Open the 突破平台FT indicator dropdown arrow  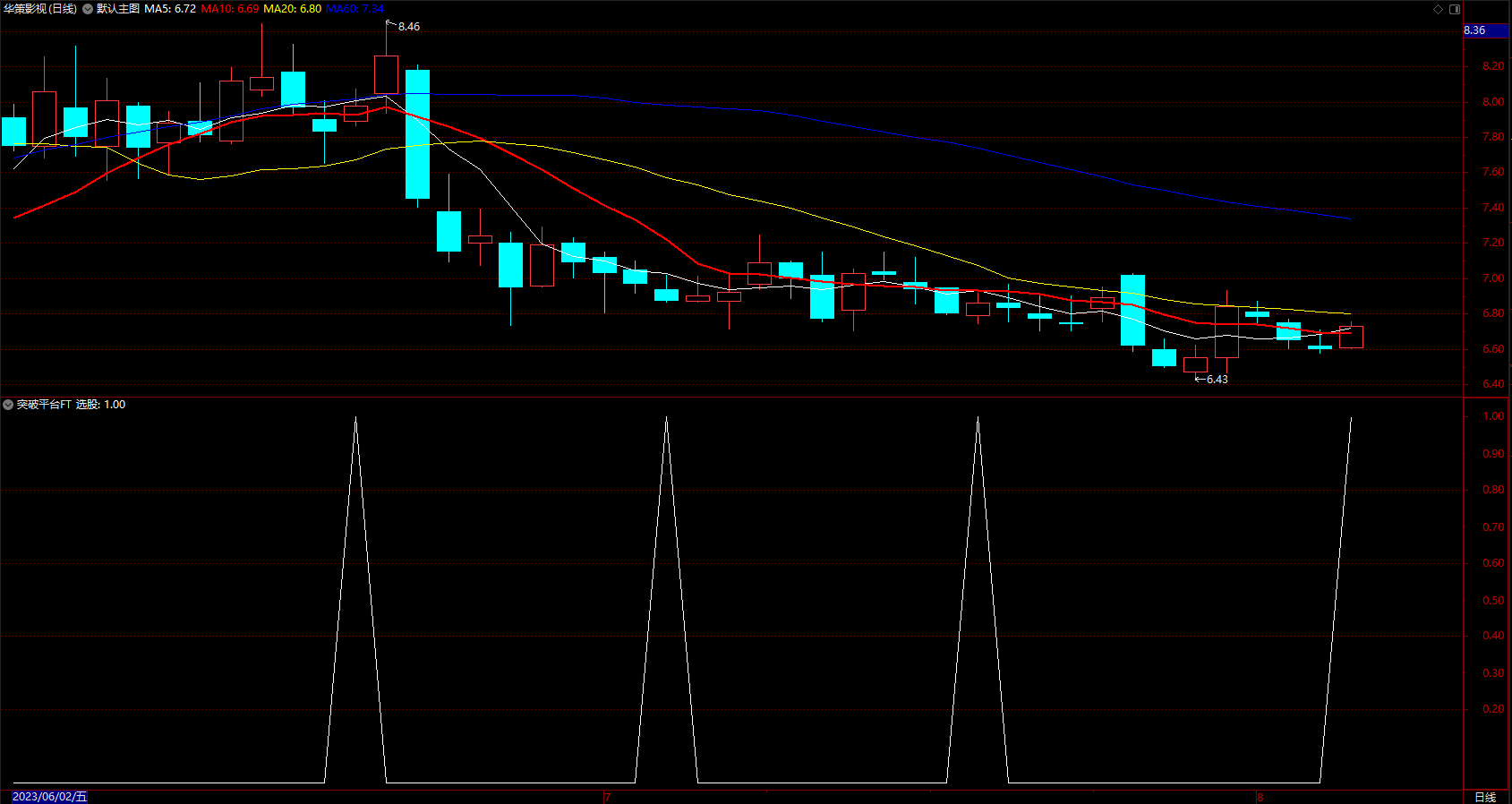(x=8, y=405)
